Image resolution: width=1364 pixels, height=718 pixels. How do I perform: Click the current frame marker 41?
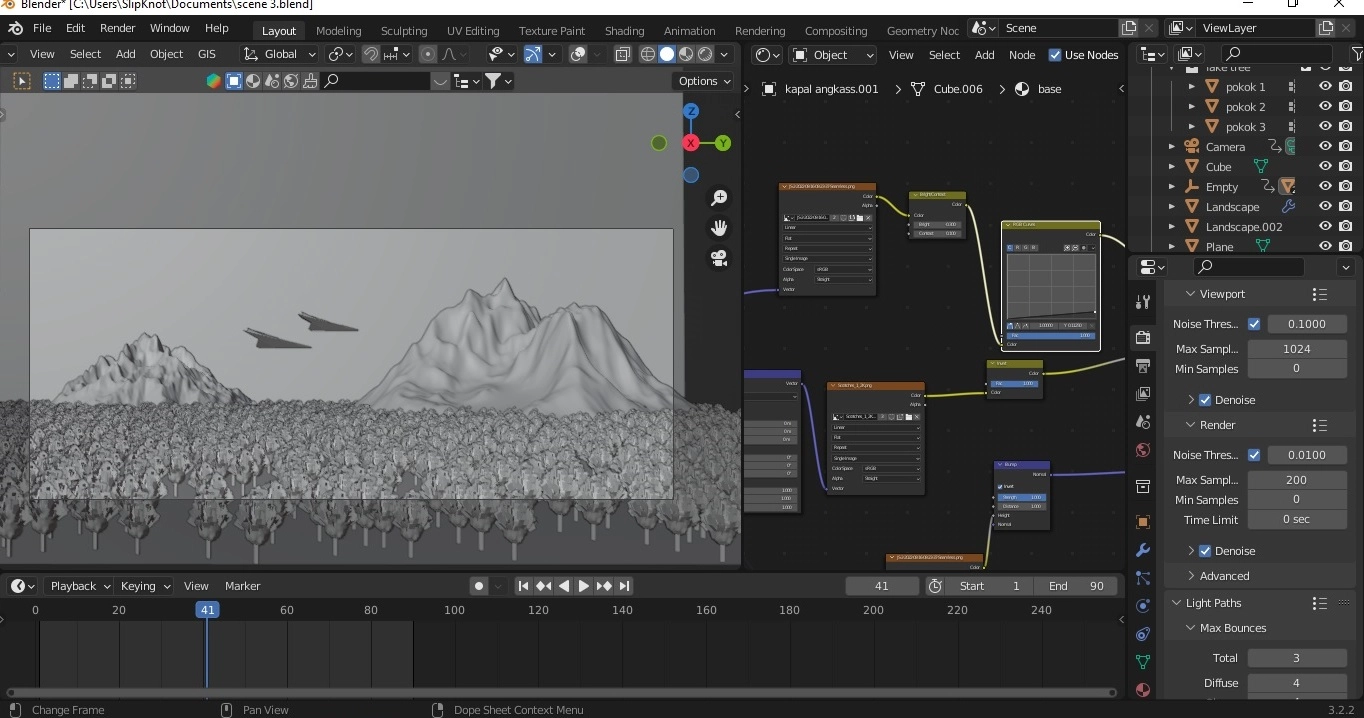point(207,610)
